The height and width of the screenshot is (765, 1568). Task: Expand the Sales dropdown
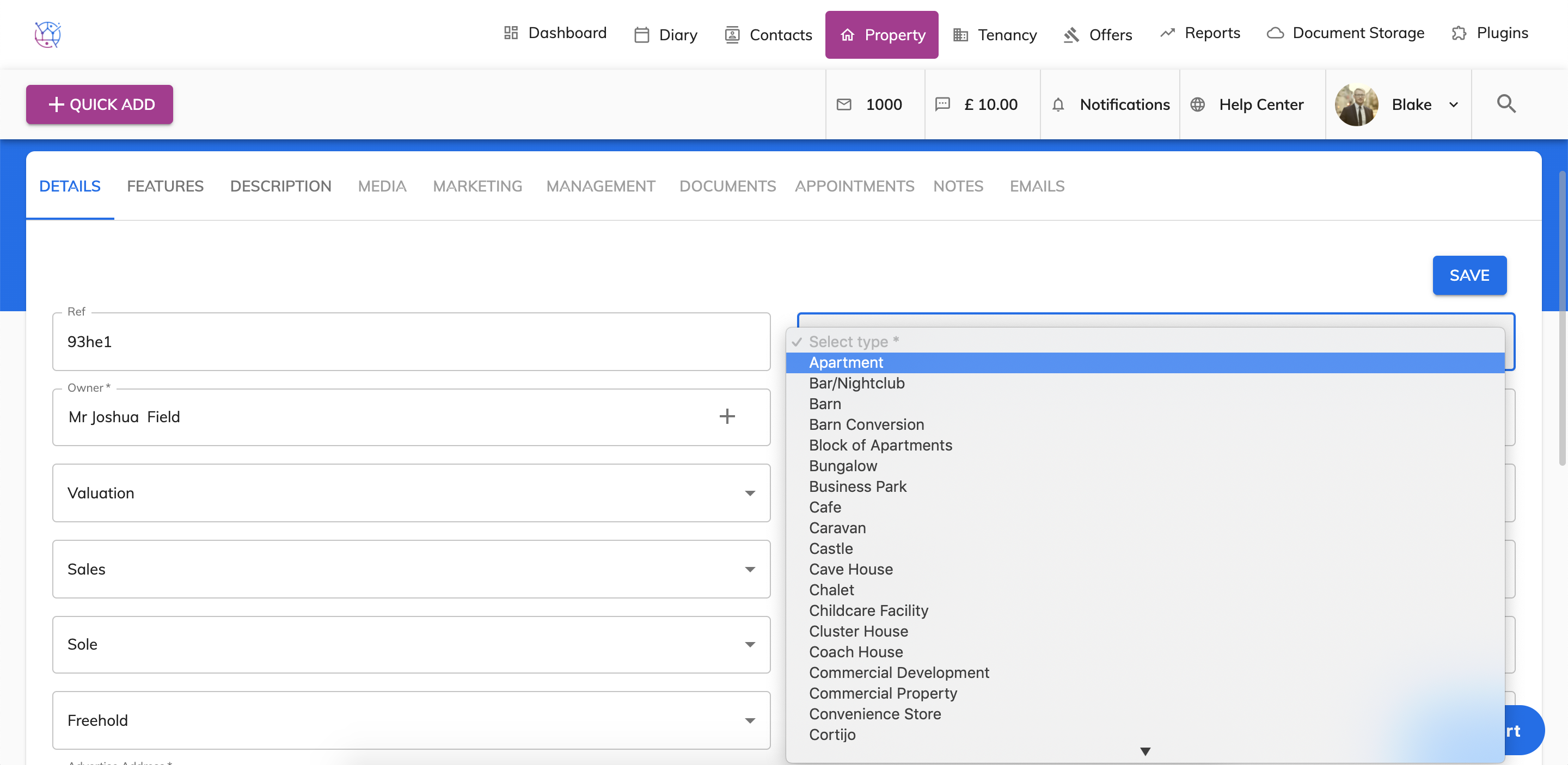tap(749, 569)
